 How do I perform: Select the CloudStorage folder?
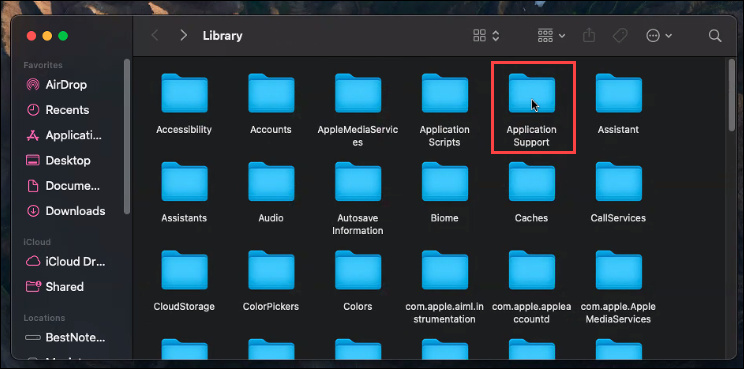coord(184,271)
